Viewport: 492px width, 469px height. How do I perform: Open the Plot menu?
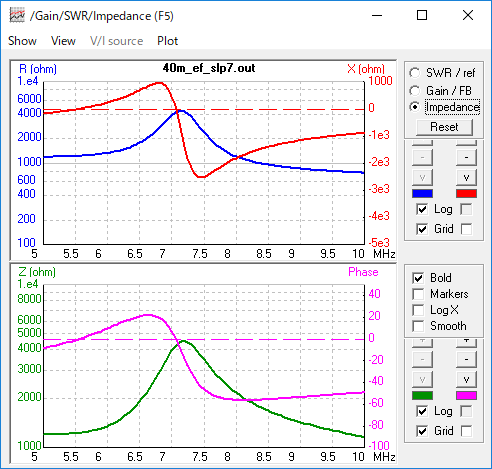point(167,41)
